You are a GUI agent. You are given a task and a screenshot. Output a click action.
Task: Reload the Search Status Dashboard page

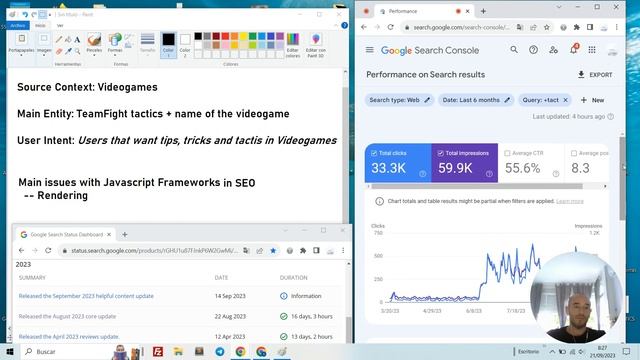pos(48,250)
